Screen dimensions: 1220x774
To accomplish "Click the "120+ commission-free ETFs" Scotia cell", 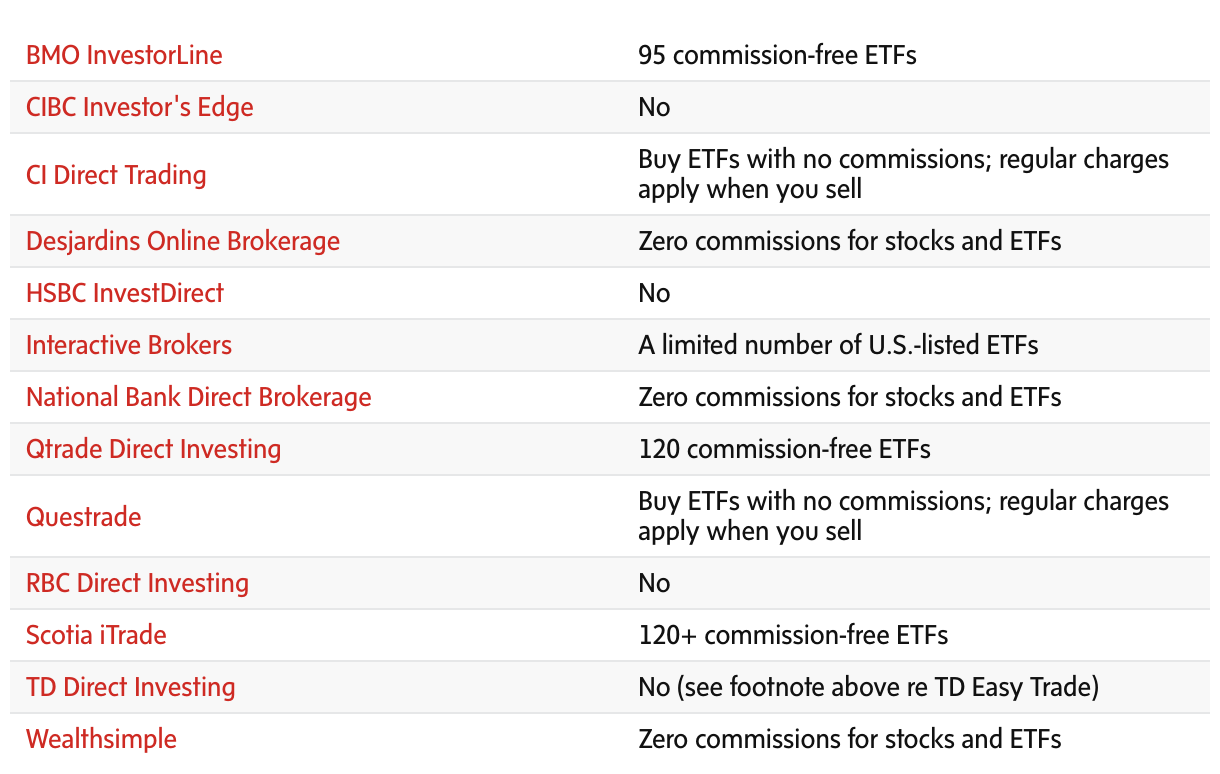I will 793,635.
